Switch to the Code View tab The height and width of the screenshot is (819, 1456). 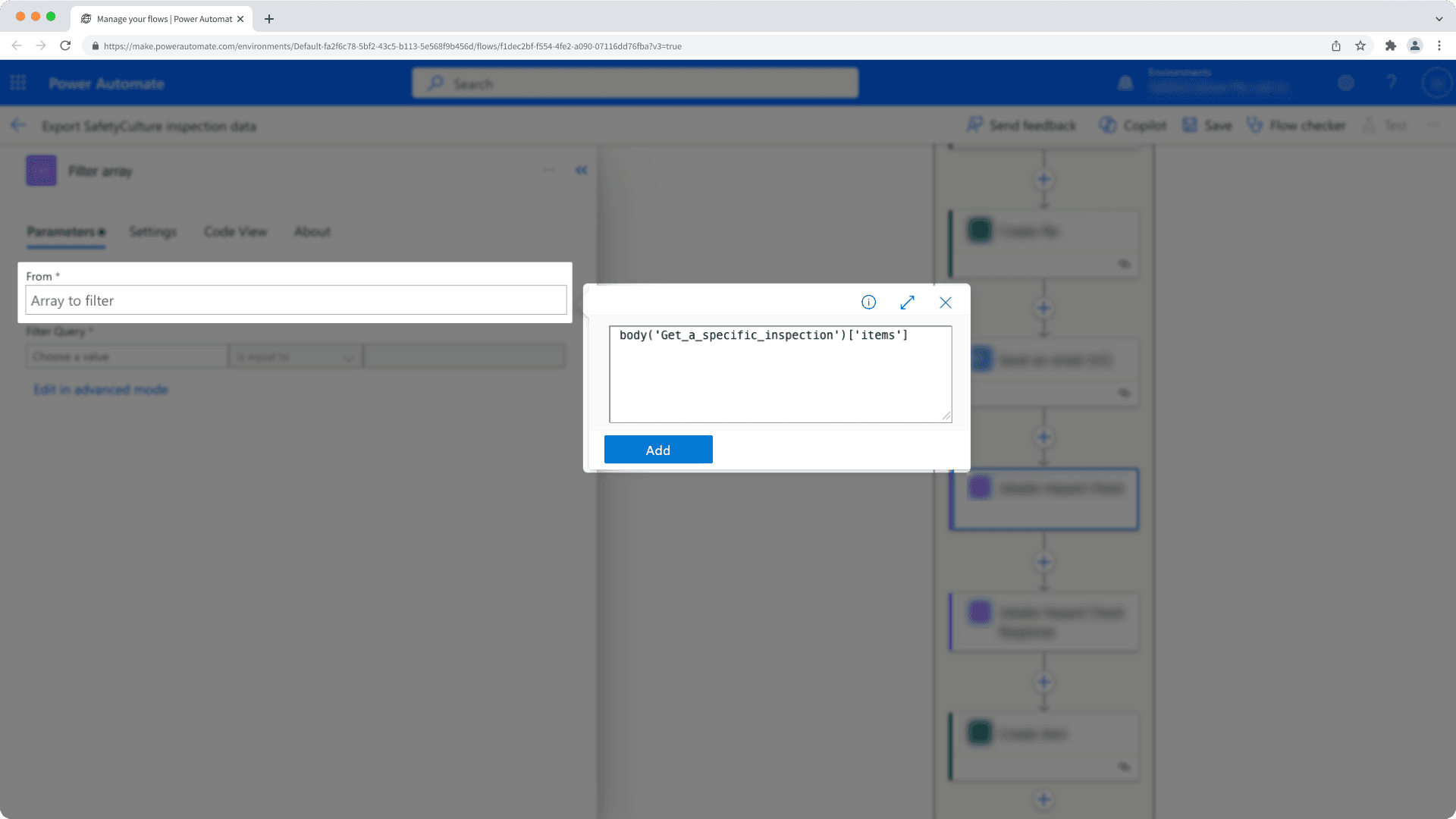(x=235, y=232)
